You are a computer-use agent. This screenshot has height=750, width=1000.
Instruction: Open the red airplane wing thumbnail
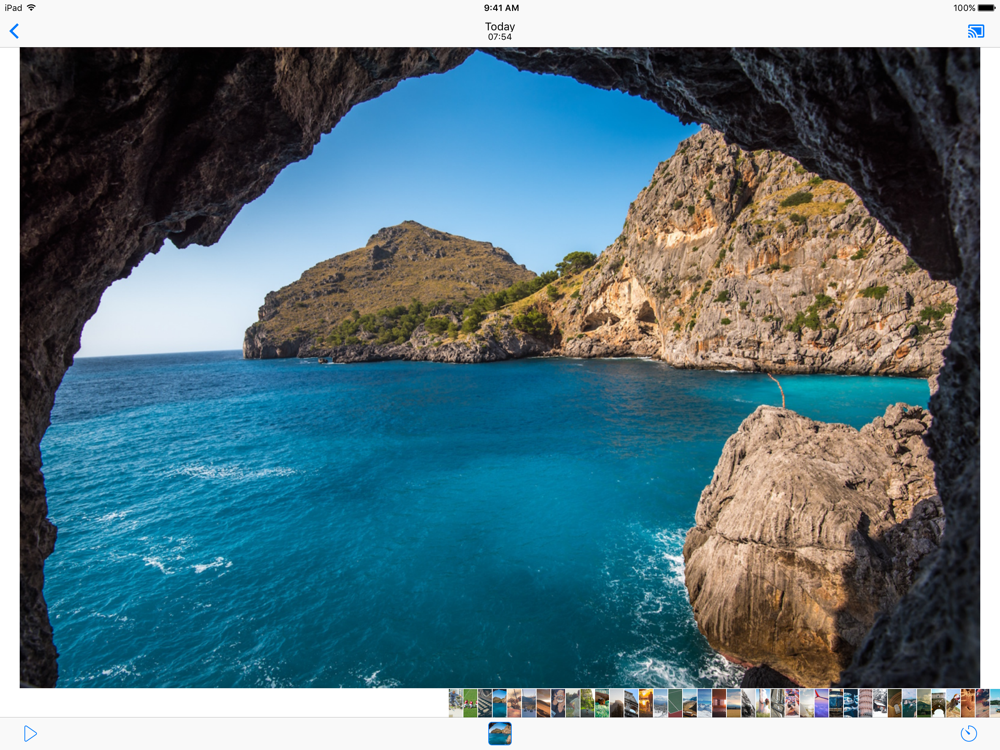pos(821,703)
